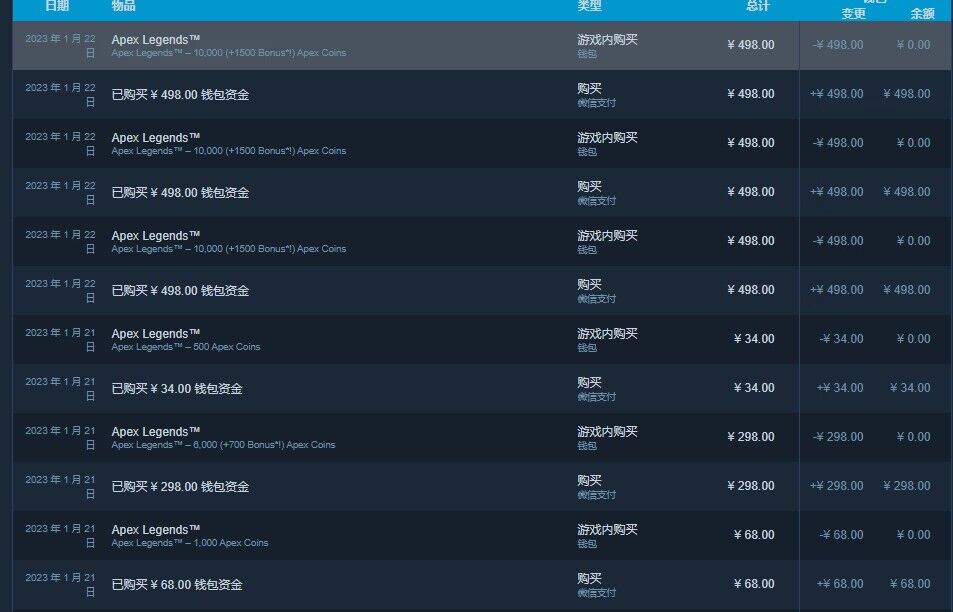Select total ¥ 298.00 in 6,000 Apex Coins row

coord(751,437)
